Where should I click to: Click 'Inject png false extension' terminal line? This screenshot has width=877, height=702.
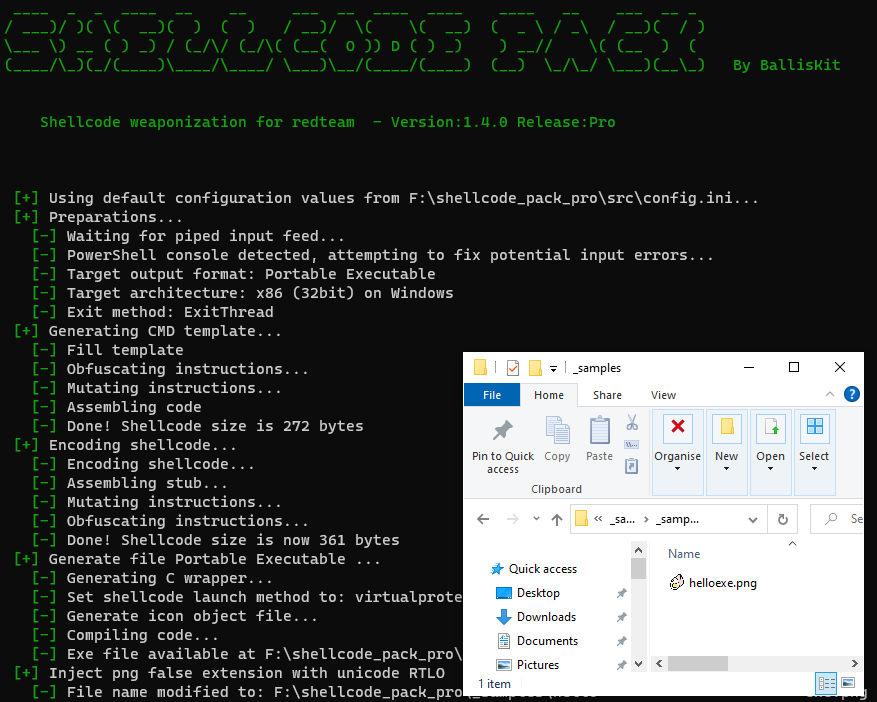click(247, 673)
